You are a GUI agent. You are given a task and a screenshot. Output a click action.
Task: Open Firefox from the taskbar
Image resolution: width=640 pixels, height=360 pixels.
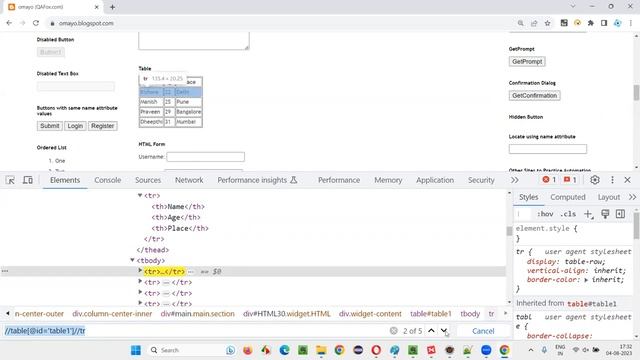pos(247,350)
